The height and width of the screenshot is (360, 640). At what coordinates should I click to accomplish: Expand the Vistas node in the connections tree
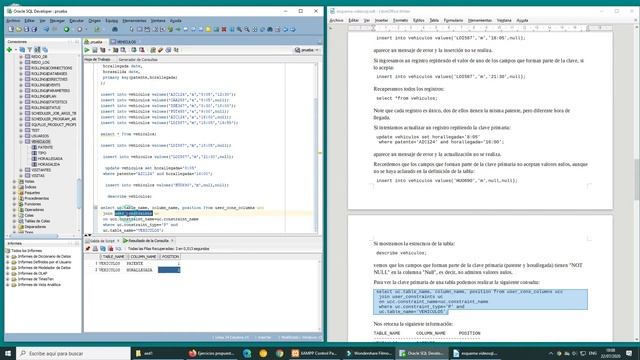[14, 181]
